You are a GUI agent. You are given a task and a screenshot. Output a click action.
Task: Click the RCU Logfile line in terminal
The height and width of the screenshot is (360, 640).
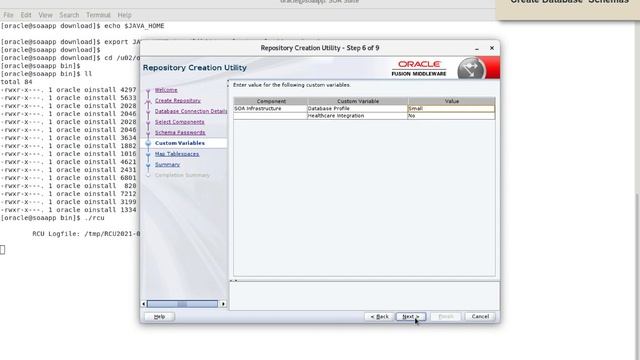(x=86, y=234)
